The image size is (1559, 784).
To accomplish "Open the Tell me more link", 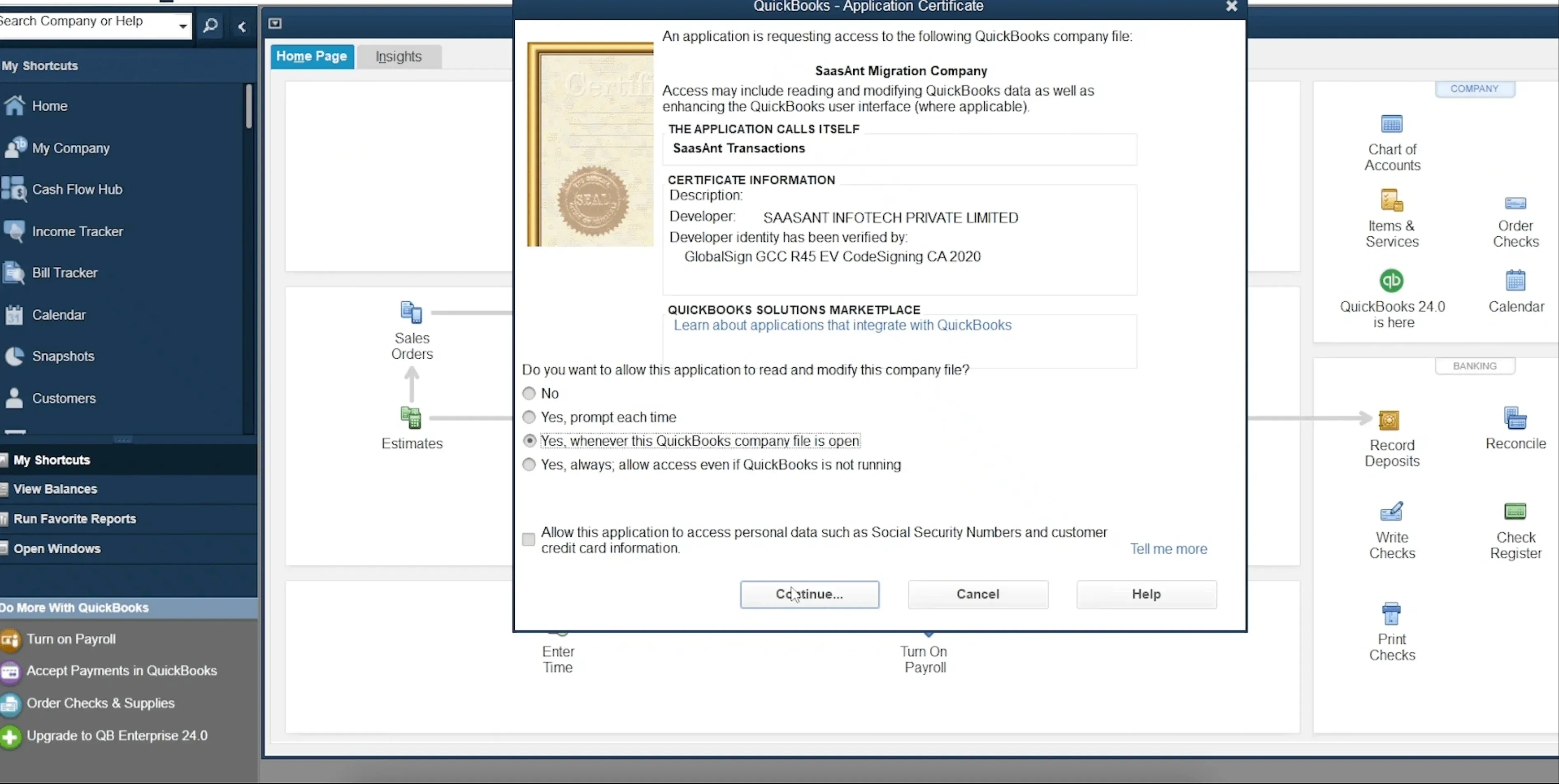I will 1168,549.
